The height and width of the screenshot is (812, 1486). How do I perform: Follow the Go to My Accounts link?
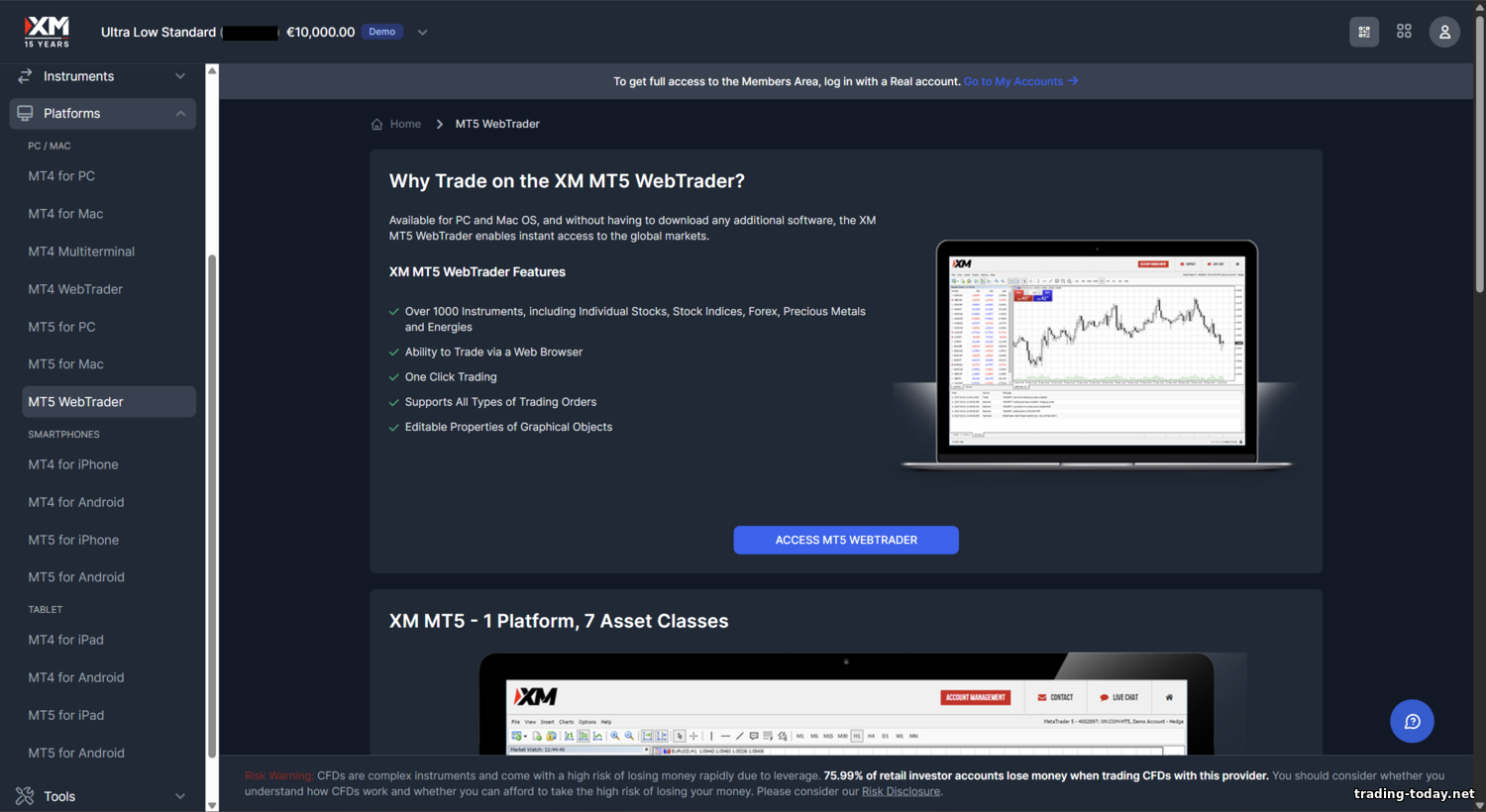point(1019,82)
